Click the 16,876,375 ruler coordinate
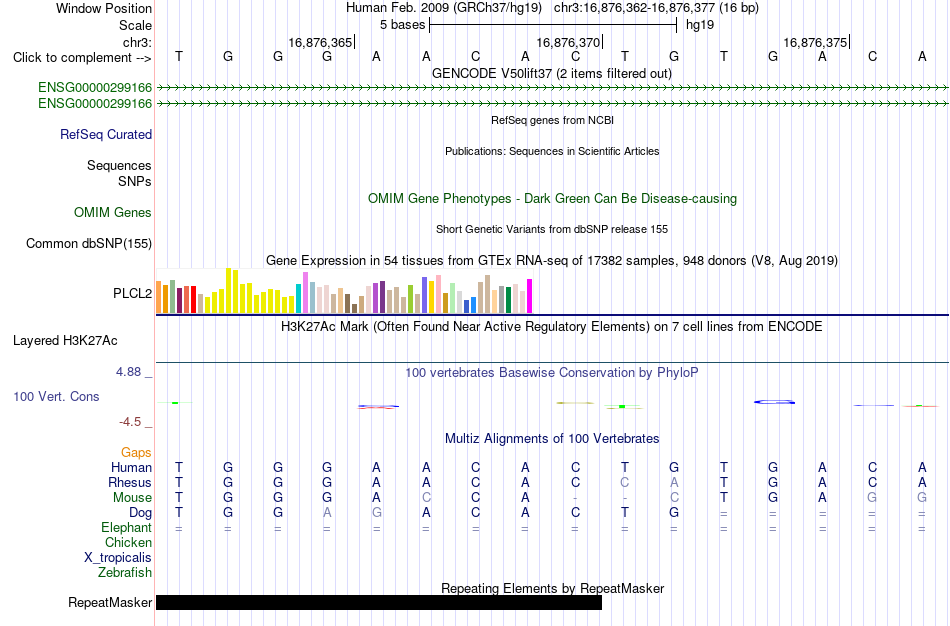The image size is (950, 626). 815,42
